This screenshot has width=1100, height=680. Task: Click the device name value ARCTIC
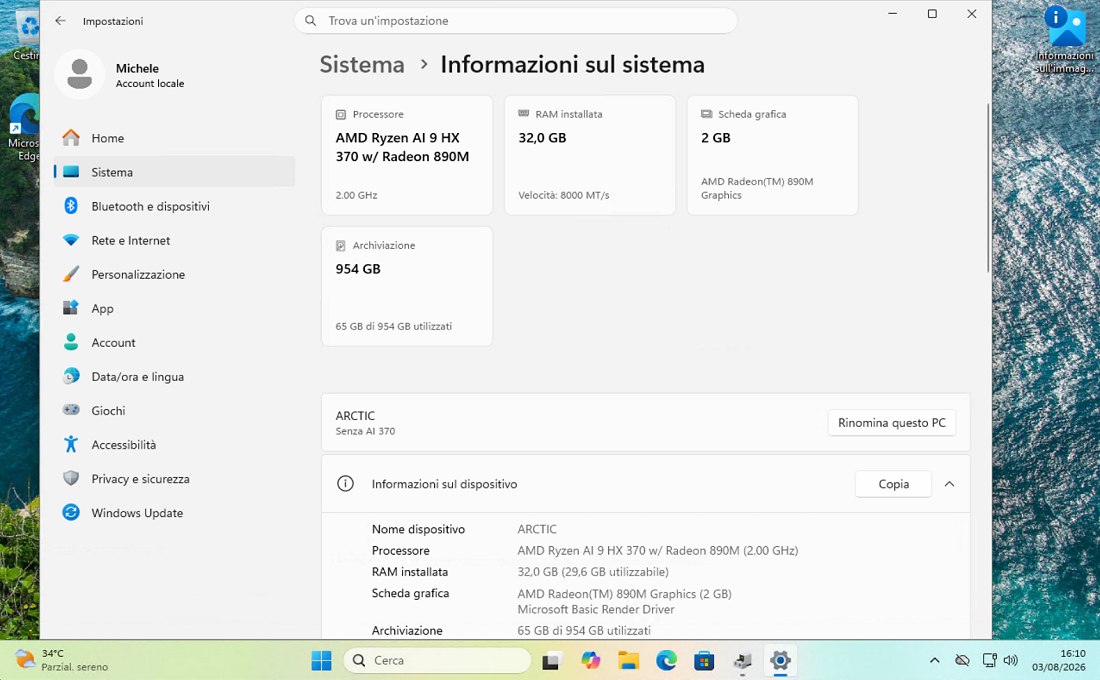coord(537,529)
